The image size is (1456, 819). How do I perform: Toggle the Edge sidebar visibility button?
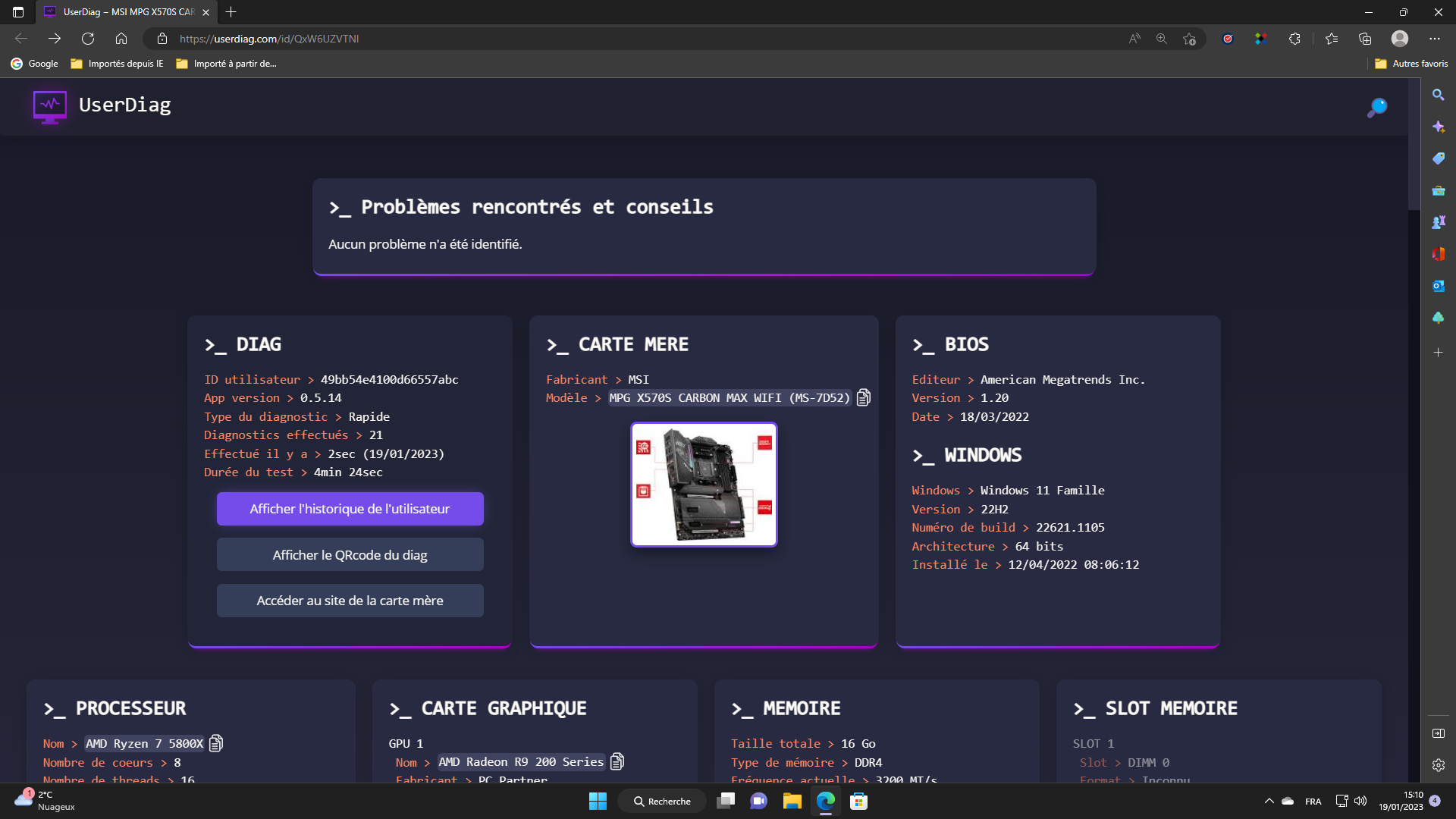coord(1438,733)
